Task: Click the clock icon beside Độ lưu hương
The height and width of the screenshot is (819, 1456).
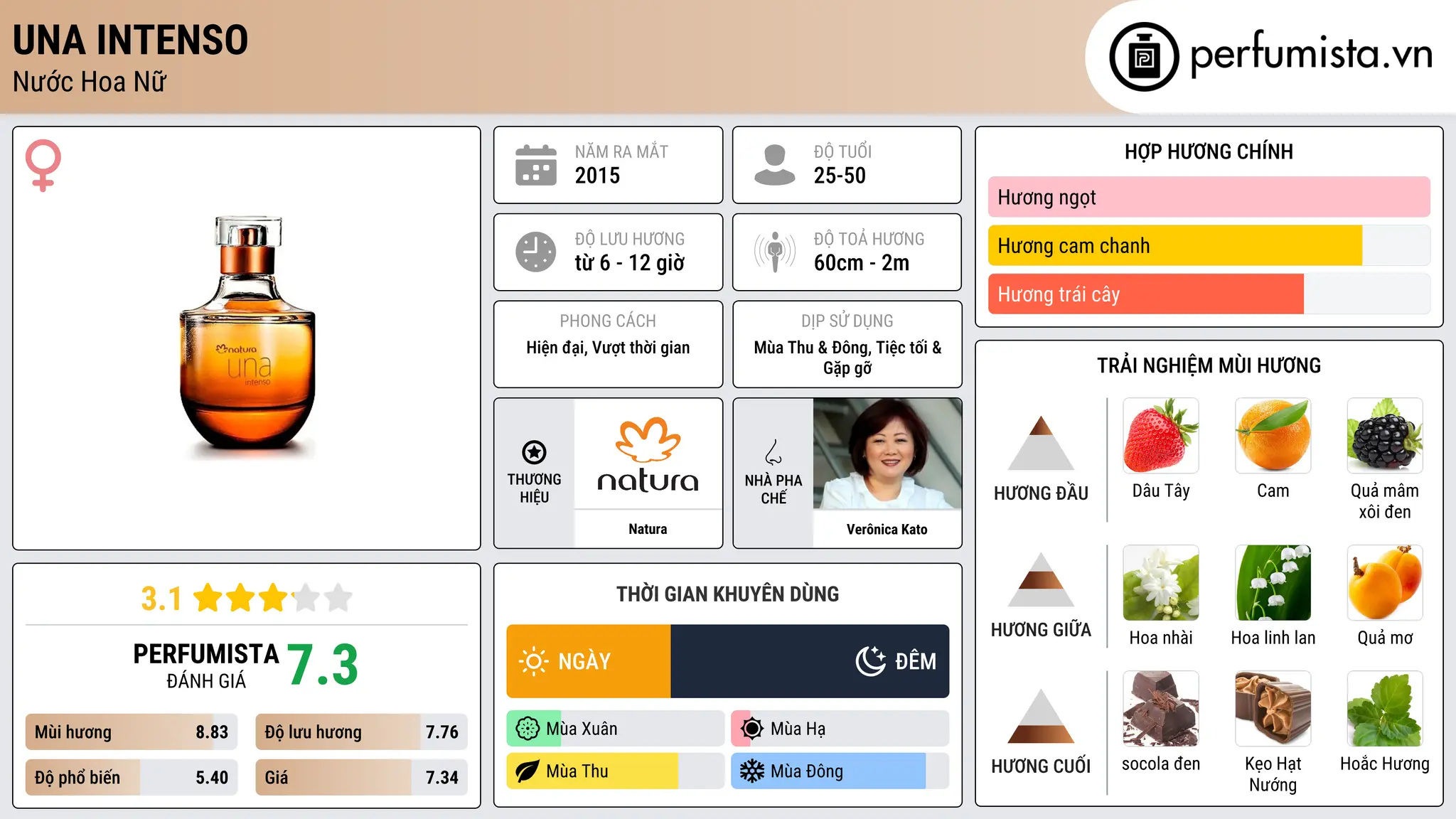Action: pyautogui.click(x=536, y=252)
